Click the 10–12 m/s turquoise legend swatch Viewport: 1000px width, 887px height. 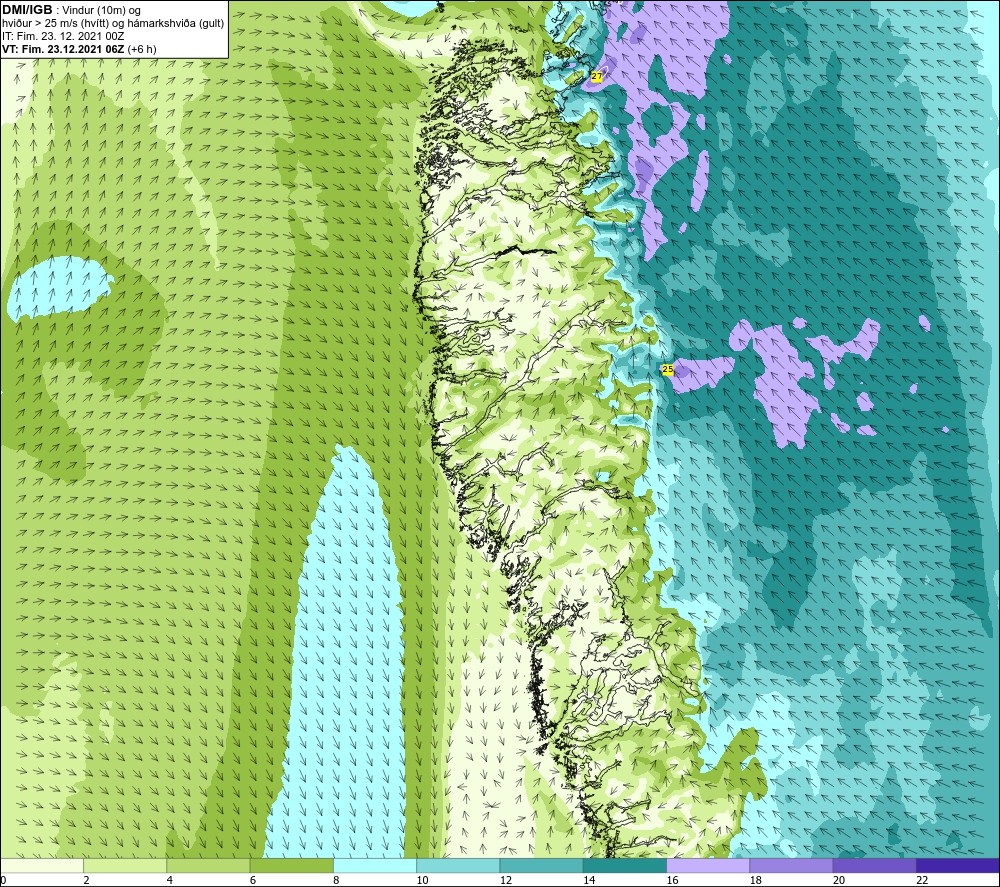[458, 865]
